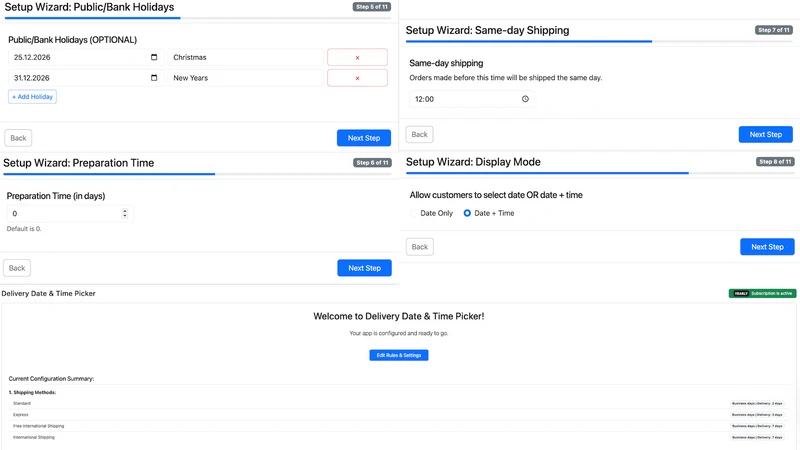The width and height of the screenshot is (800, 450).
Task: Click the yearly Subscription is active badge
Action: (x=762, y=293)
